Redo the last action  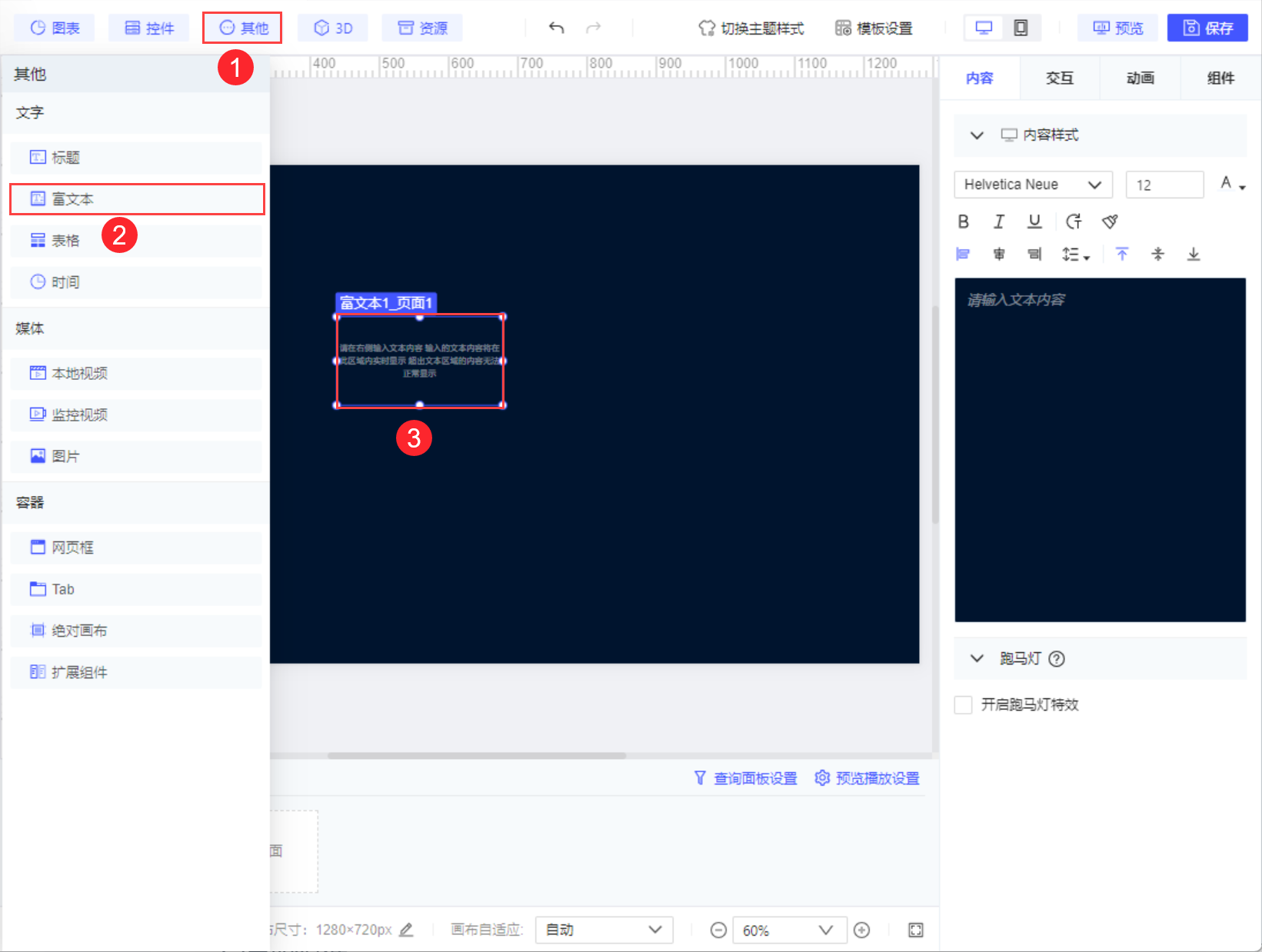[x=593, y=28]
